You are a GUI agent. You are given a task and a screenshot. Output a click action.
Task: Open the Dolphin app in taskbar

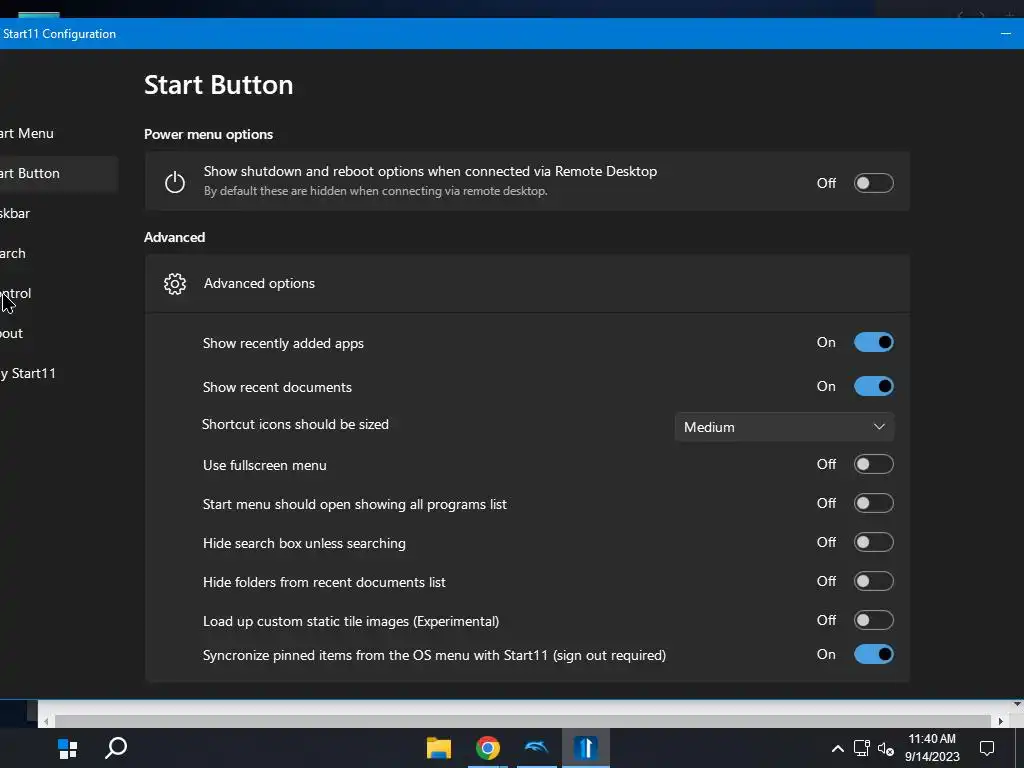pyautogui.click(x=536, y=747)
